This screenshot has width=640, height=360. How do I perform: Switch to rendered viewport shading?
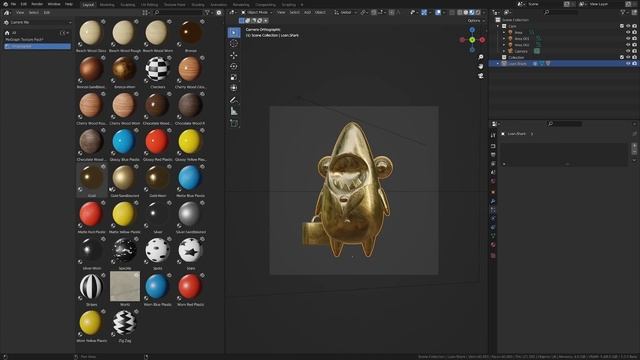coord(478,13)
